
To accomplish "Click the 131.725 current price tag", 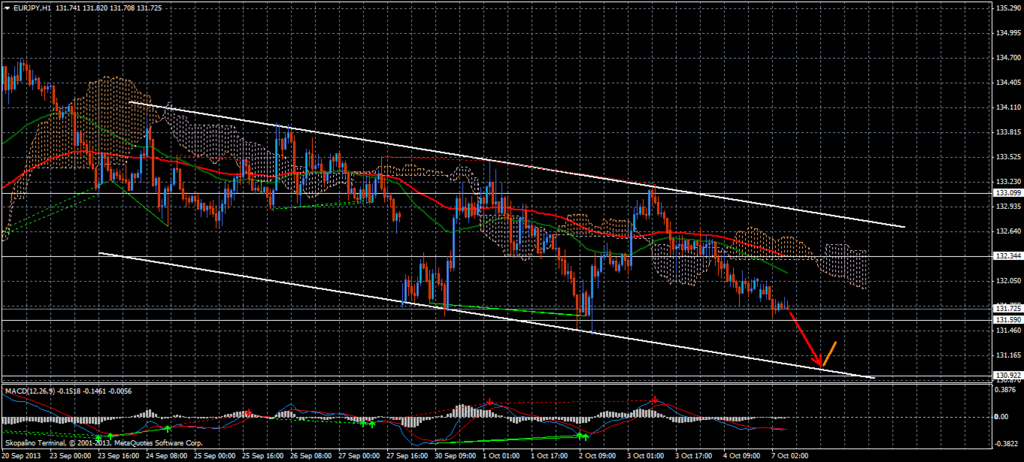I will (1007, 308).
